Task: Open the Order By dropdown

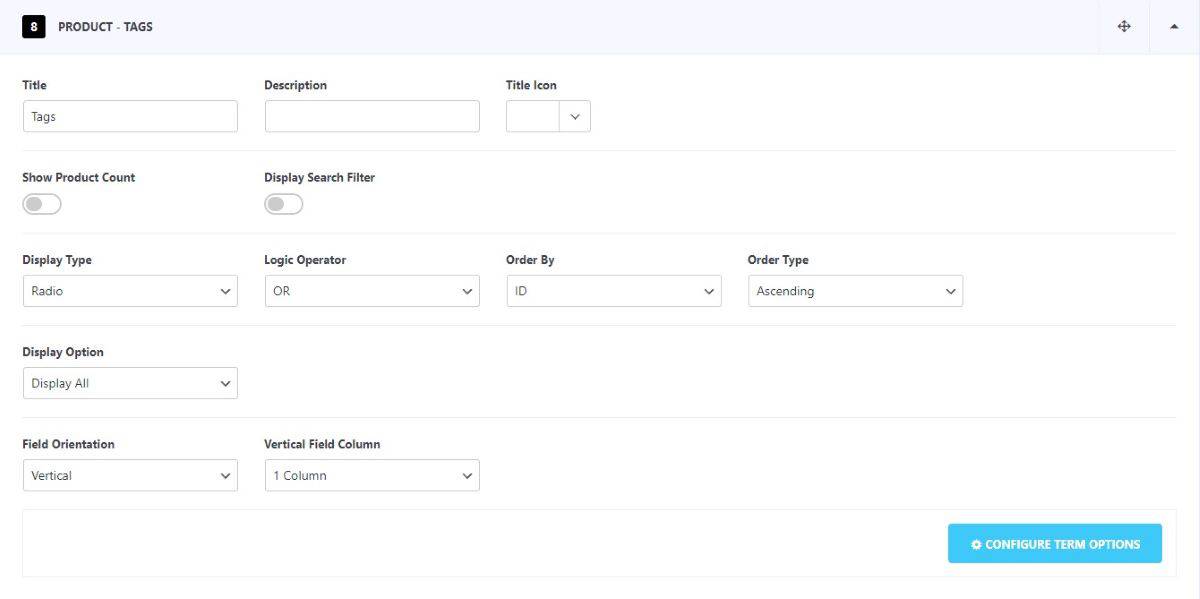Action: tap(614, 291)
